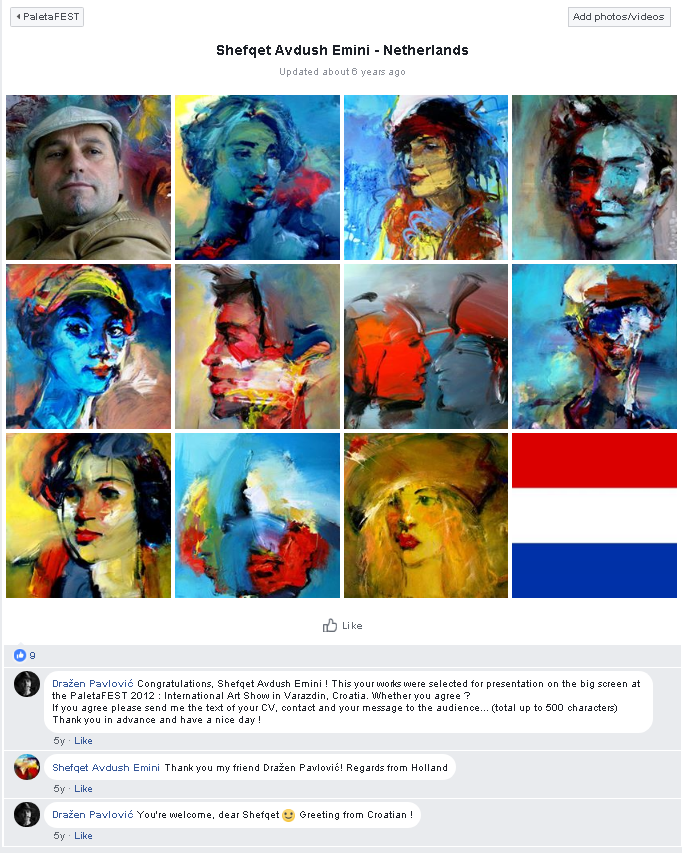Go back to the PaletaFEST album list
Viewport: 682px width, 853px height.
pos(47,17)
